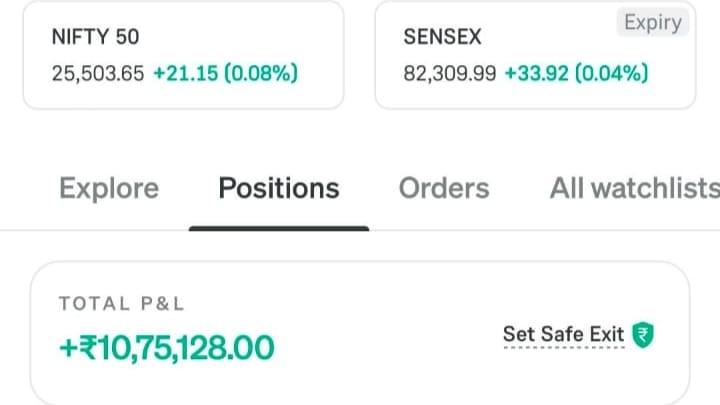The image size is (720, 405).
Task: Tap the Expiry badge on SENSEX
Action: click(x=652, y=22)
